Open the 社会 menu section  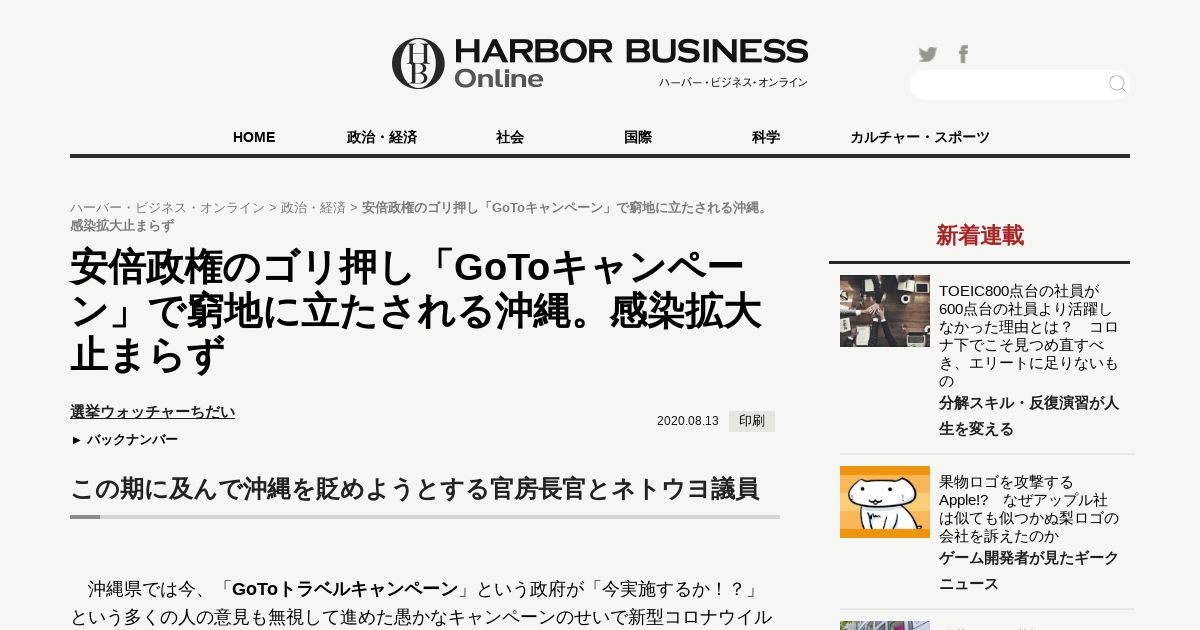tap(510, 137)
